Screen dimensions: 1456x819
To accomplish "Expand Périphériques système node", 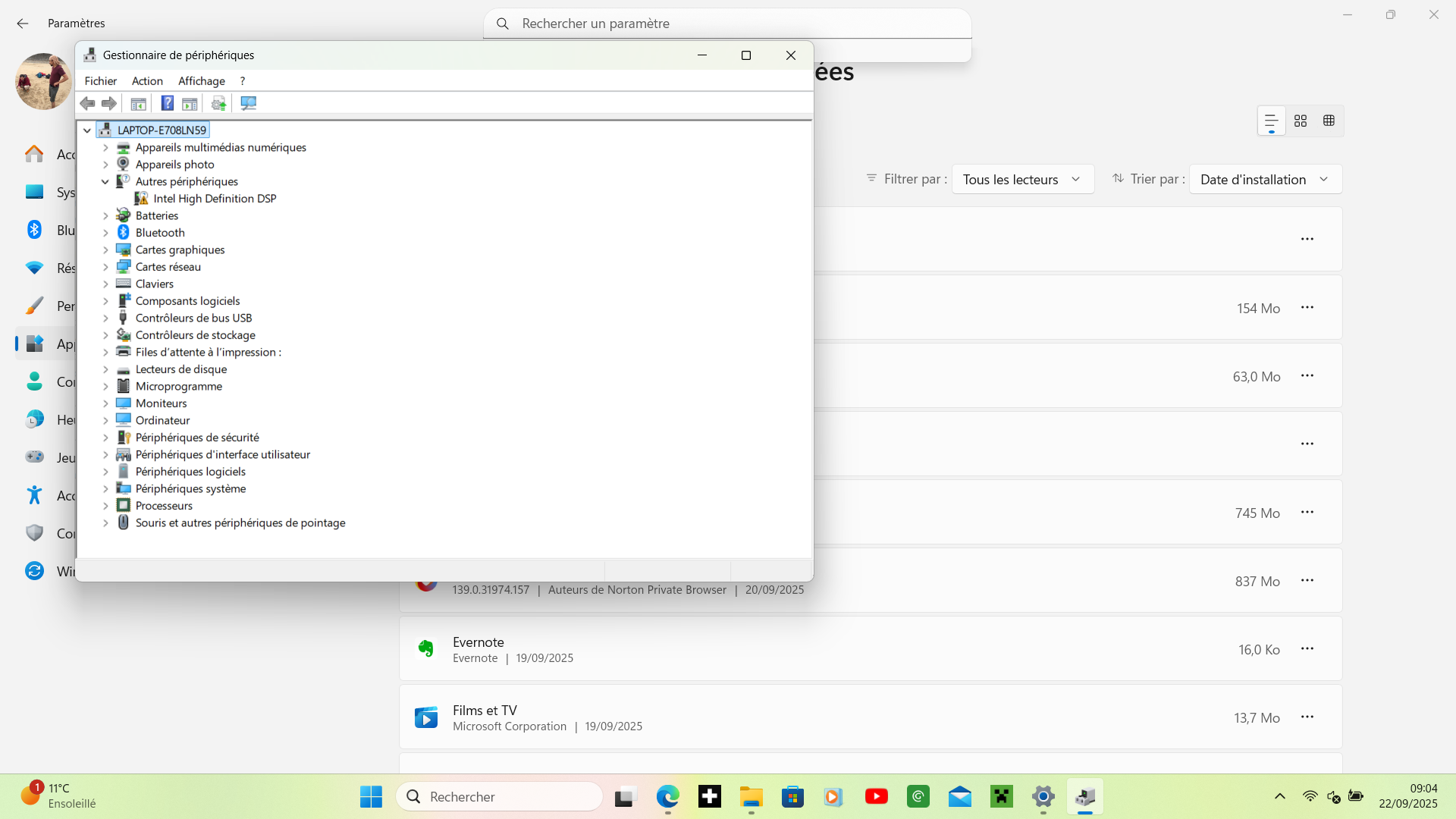I will point(105,489).
